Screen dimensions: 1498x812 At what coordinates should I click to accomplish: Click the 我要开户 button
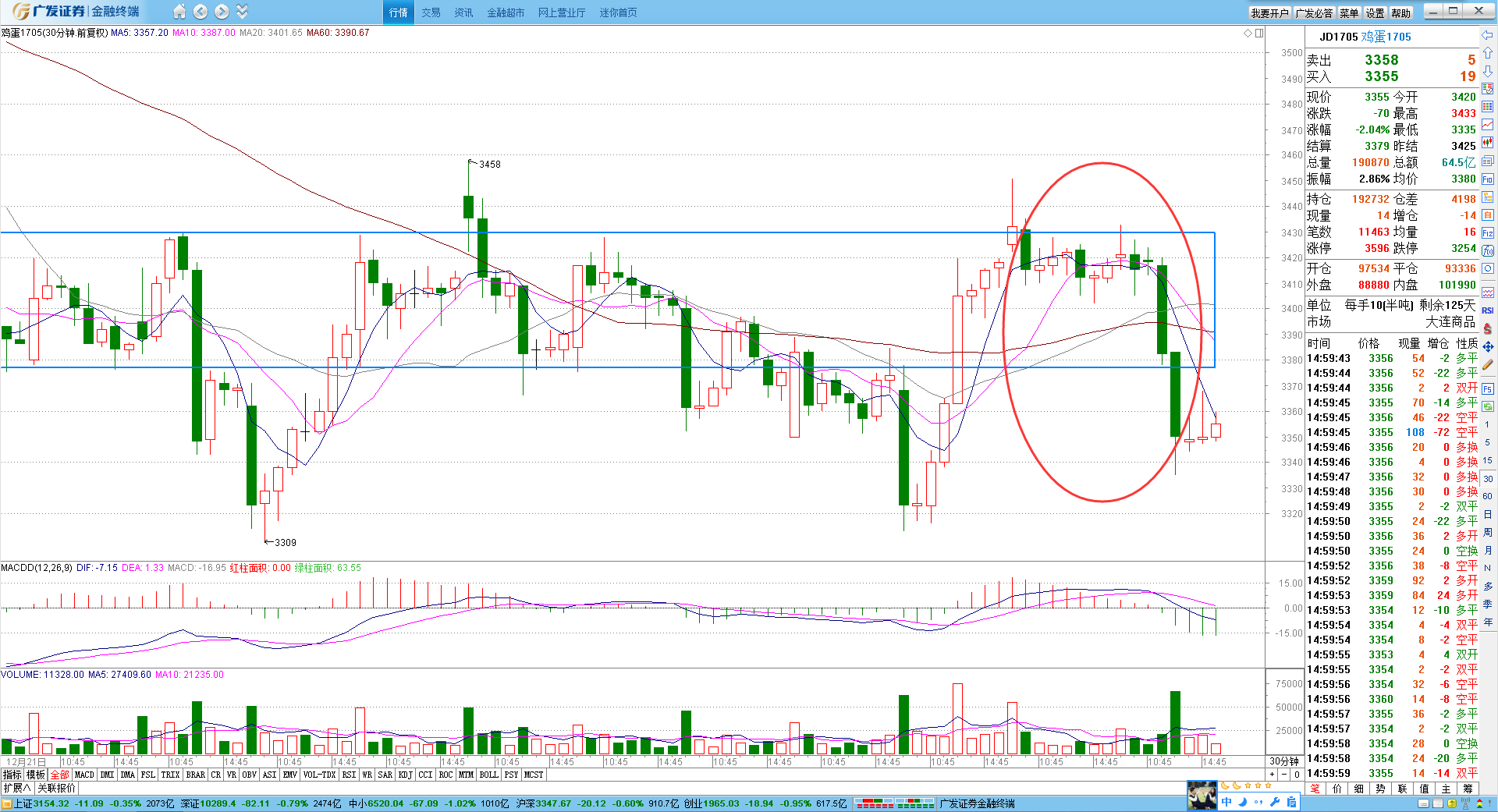(x=1269, y=13)
